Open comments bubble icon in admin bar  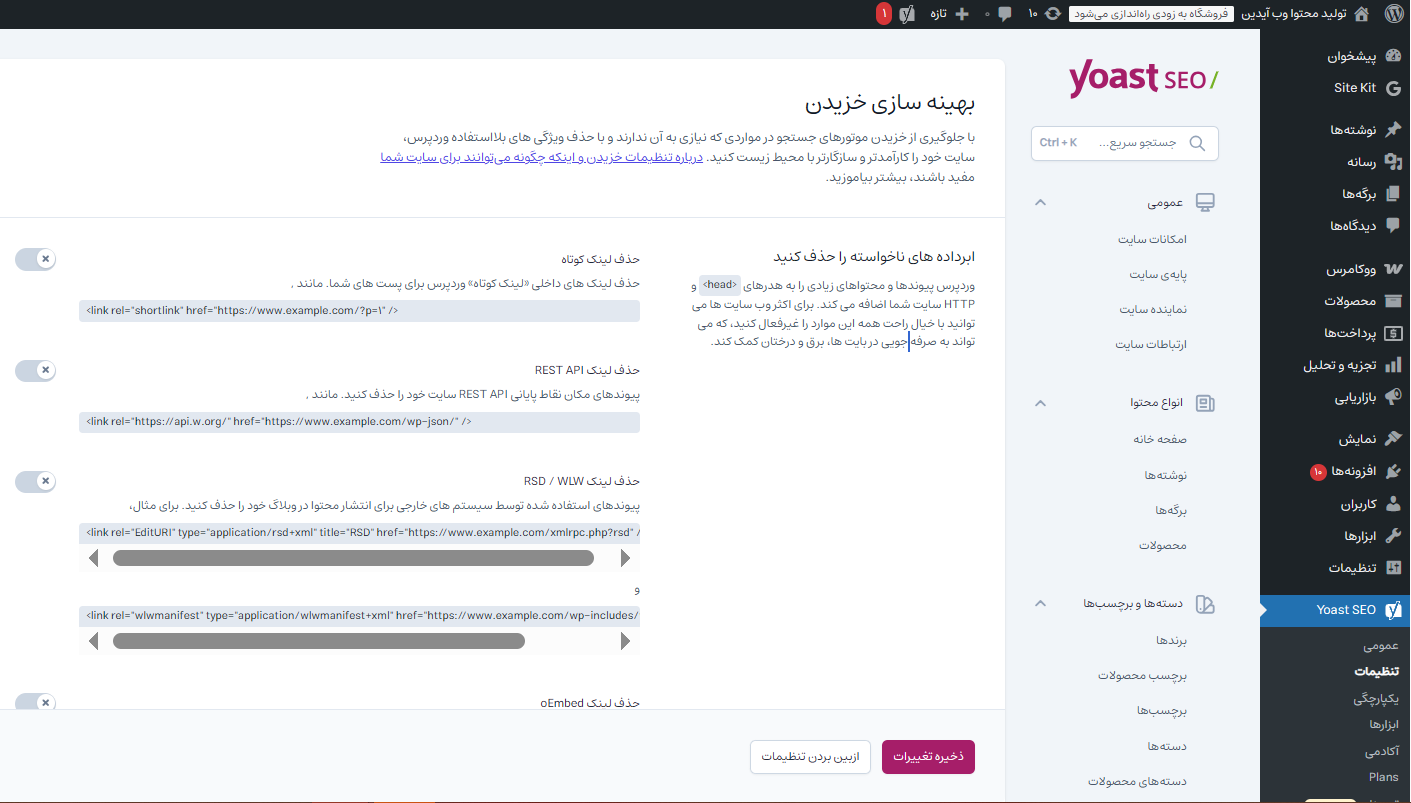point(1004,14)
